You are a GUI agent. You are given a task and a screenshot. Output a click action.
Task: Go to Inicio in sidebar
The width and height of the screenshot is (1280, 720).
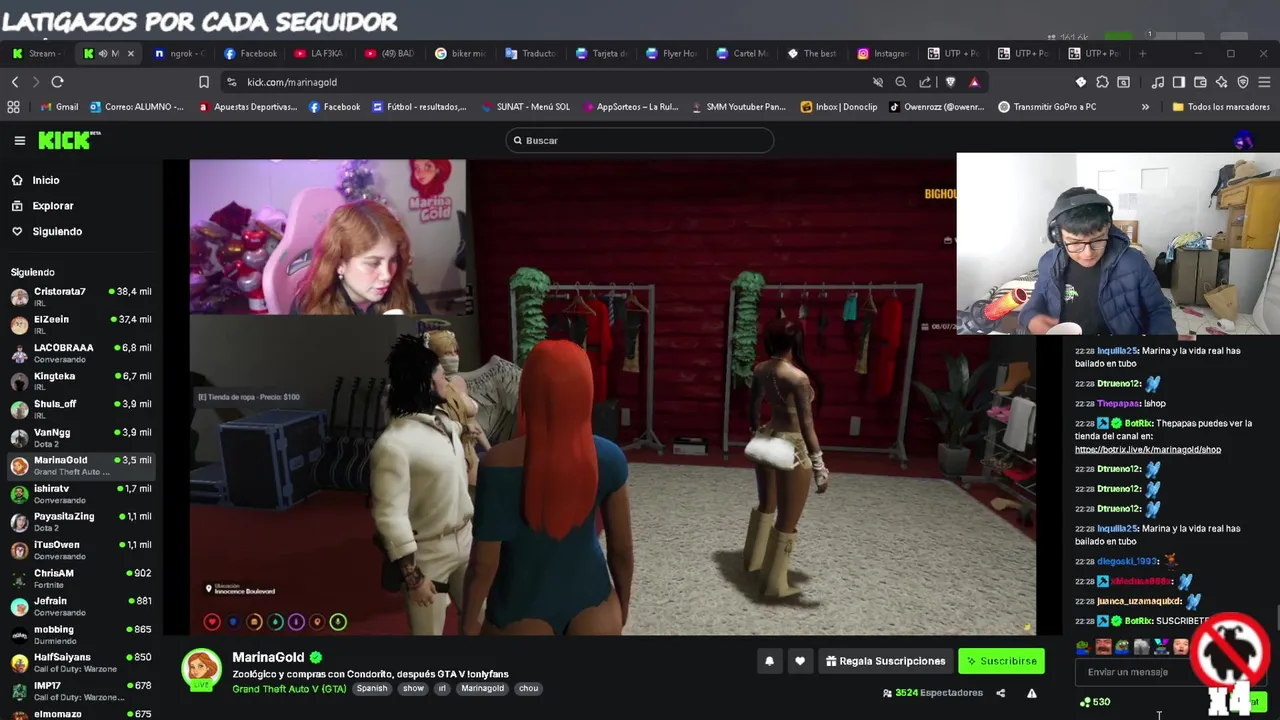click(45, 180)
